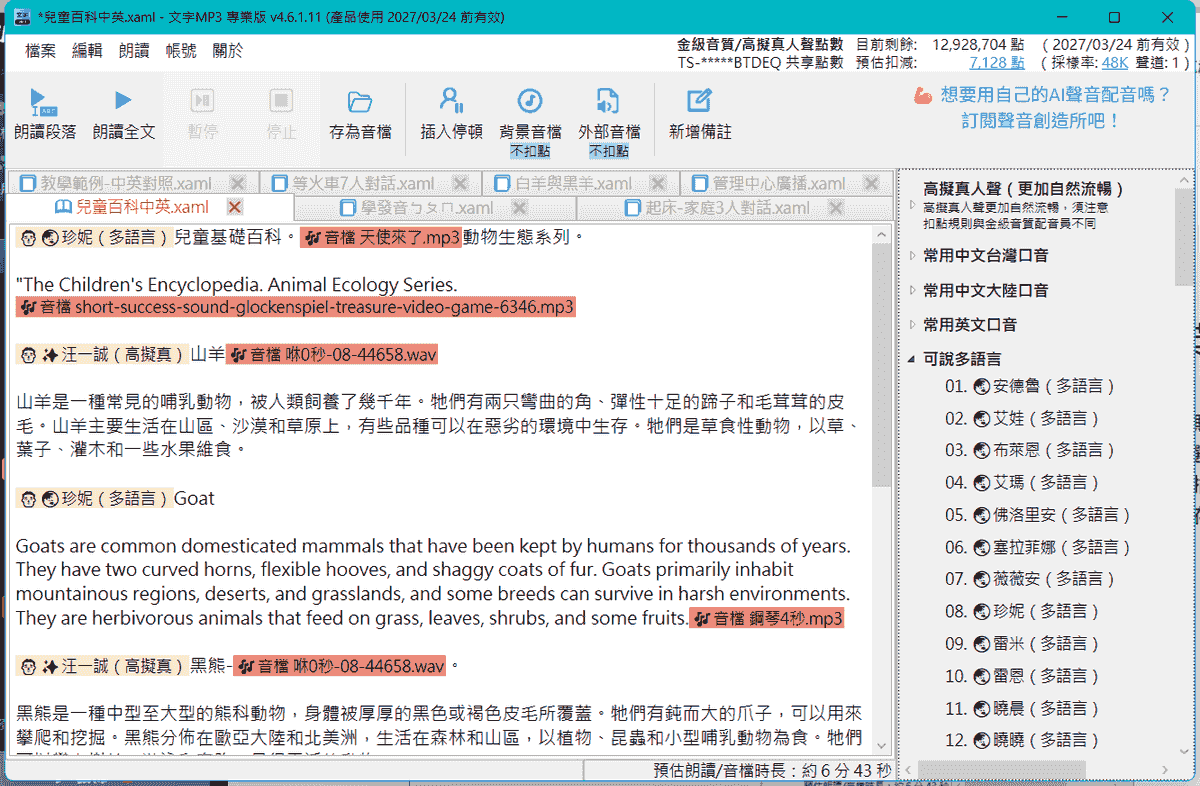Collapse the 可說多語言 voice group

pos(912,359)
